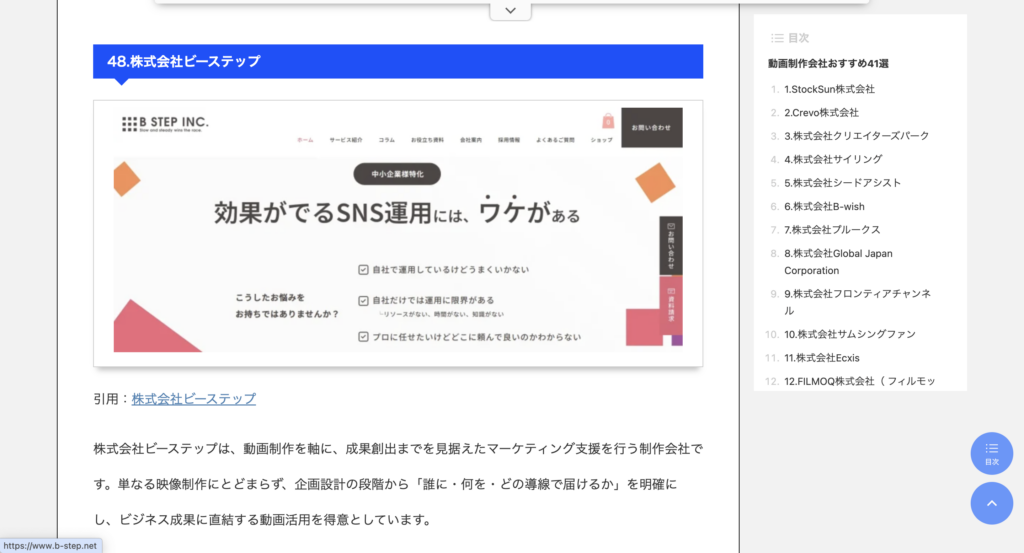Image resolution: width=1024 pixels, height=553 pixels.
Task: Toggle checkbox プロに任せたいけどどこに頼んで良いのかわからない
Action: pos(363,337)
